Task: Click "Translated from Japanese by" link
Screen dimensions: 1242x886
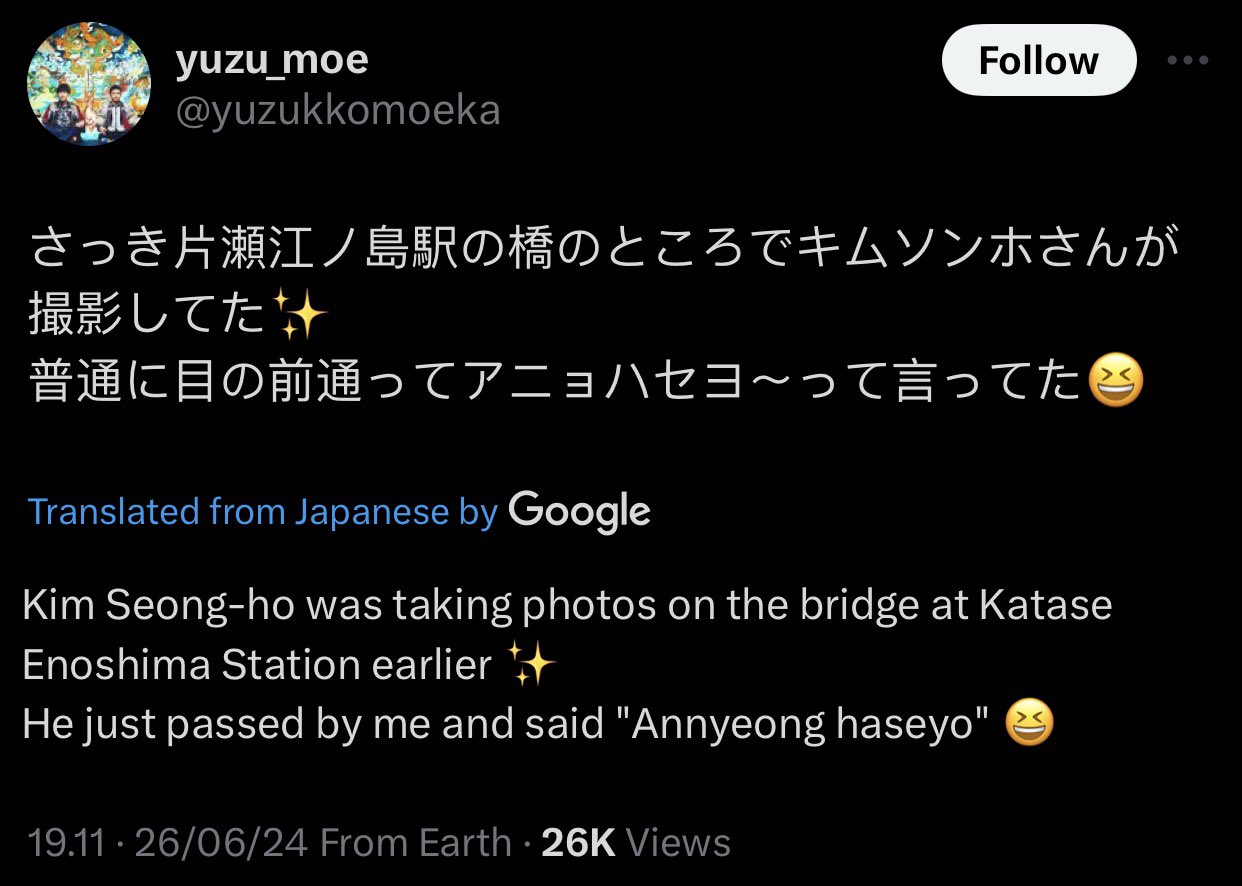Action: 263,512
